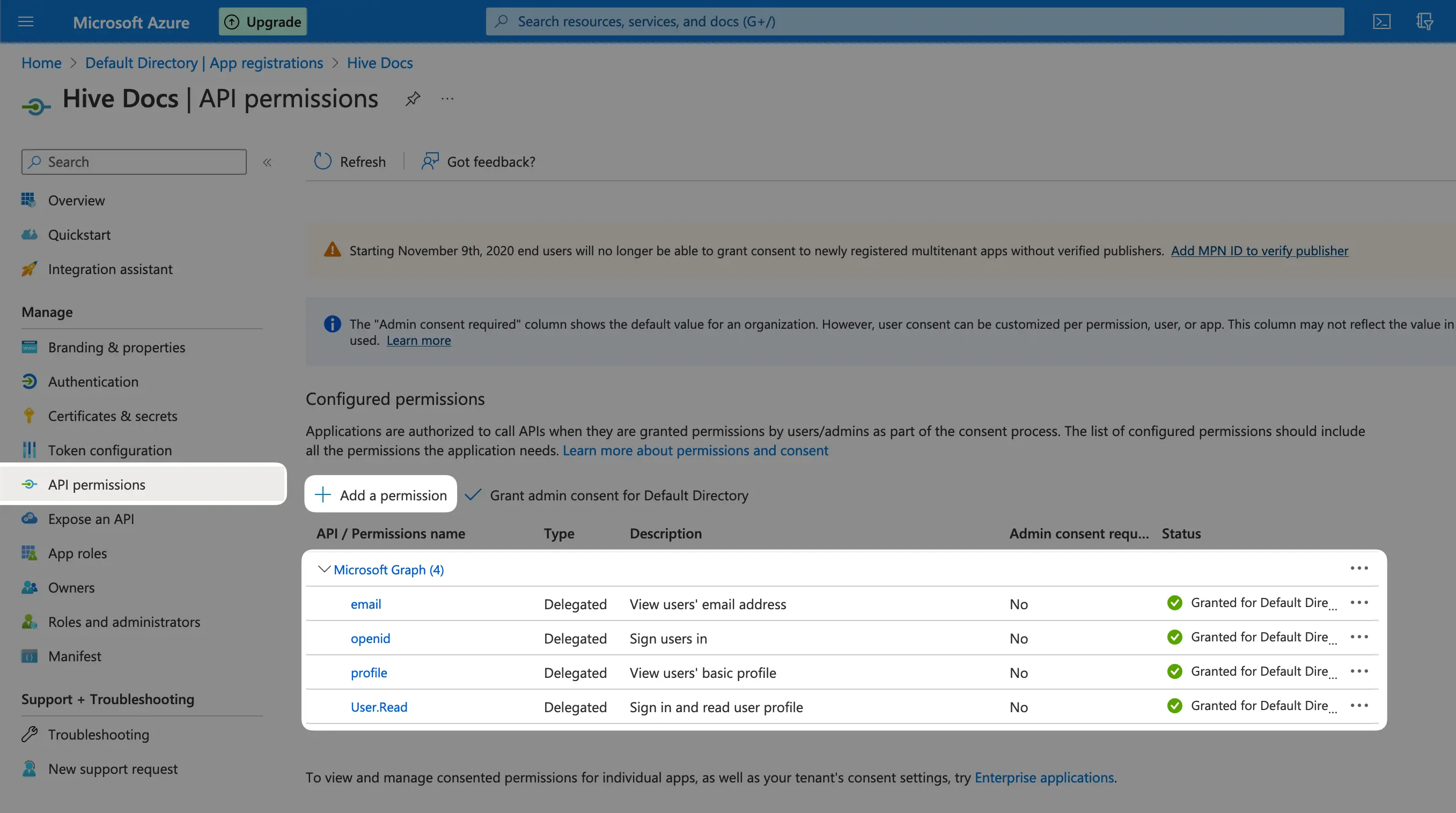Click the Certificates & secrets key icon

29,416
